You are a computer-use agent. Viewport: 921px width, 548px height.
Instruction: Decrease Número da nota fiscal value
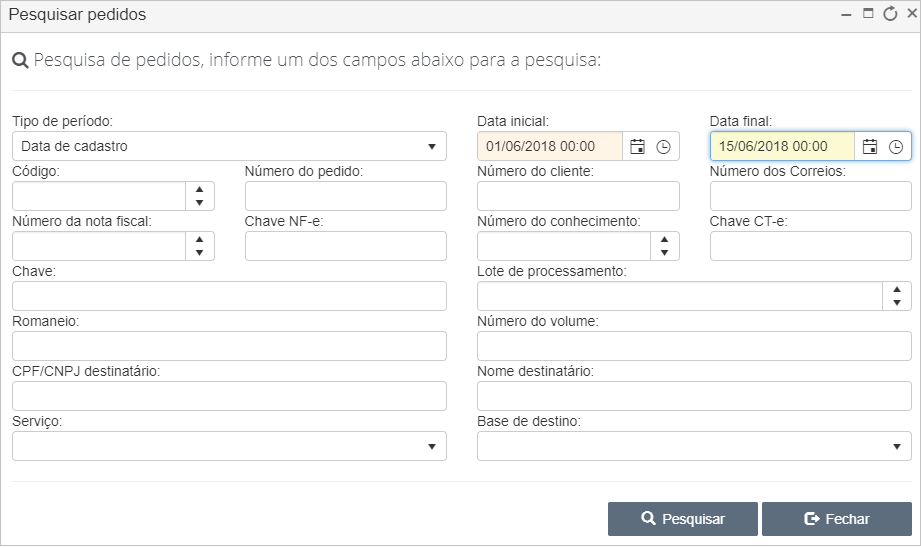pos(200,253)
